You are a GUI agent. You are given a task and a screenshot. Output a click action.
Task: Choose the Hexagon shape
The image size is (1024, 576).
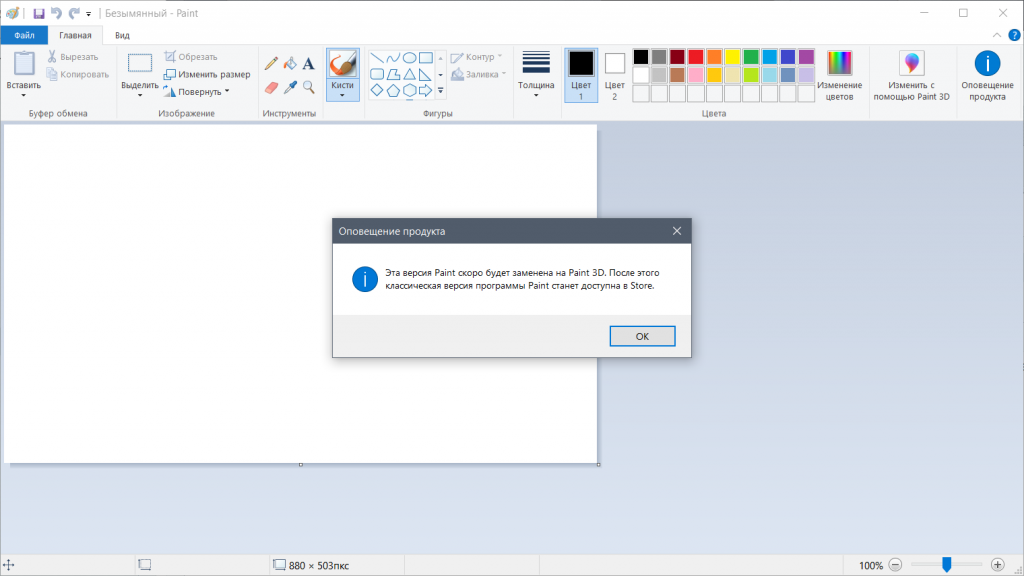click(x=409, y=91)
